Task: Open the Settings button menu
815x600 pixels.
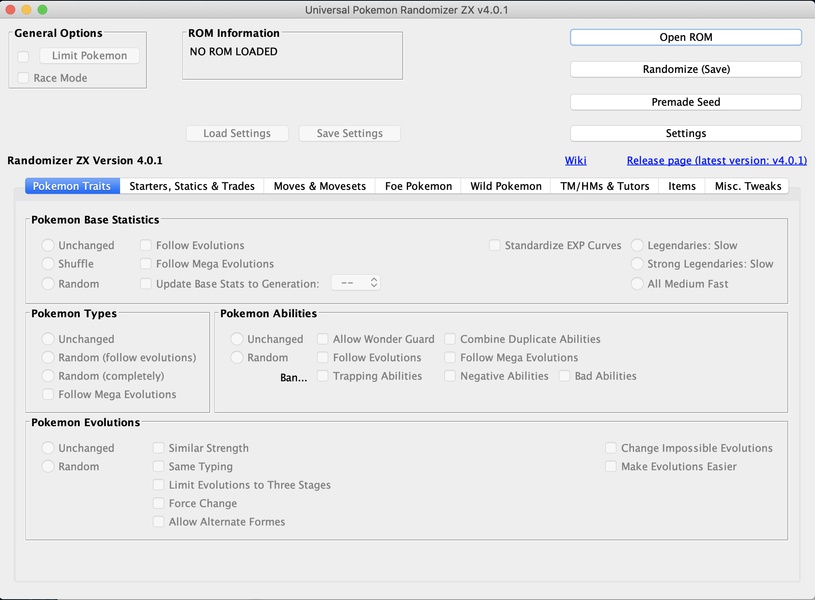Action: (685, 133)
